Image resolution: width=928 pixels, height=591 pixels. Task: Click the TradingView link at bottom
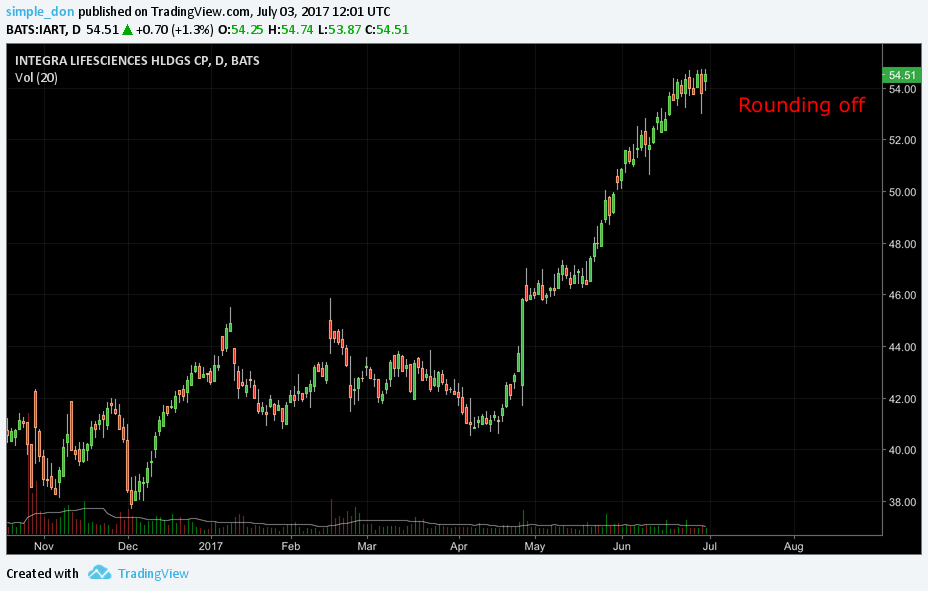pos(153,574)
